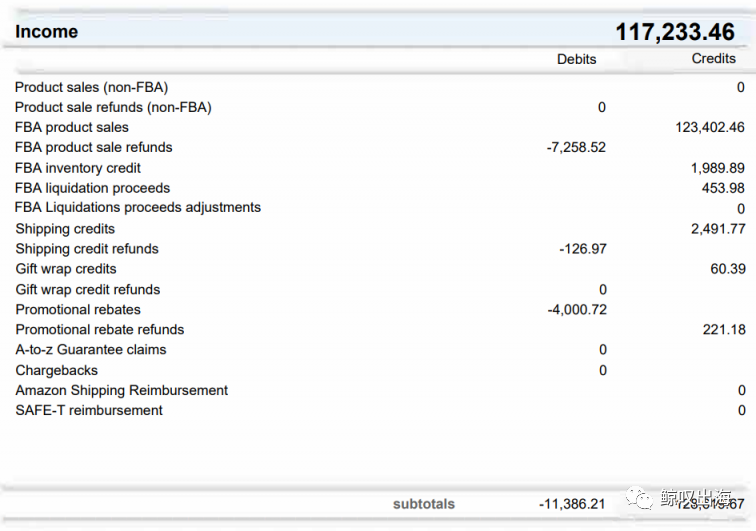Click FBA Liquidations proceeds adjustments label

pyautogui.click(x=138, y=207)
